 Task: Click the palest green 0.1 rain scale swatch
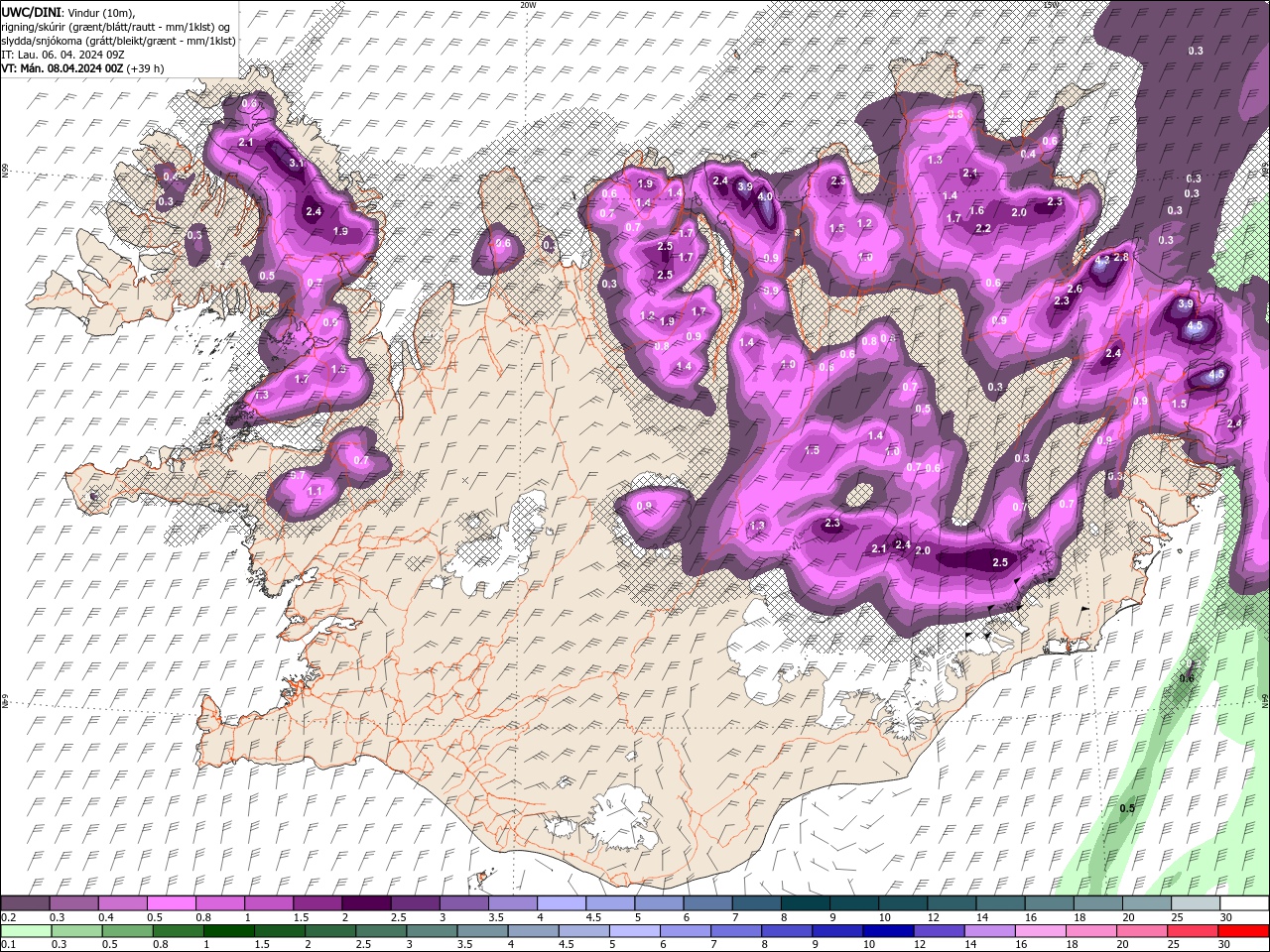click(25, 931)
